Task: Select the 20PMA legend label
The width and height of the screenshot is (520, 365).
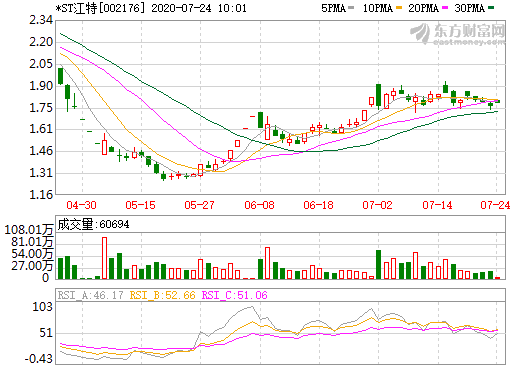Action: pyautogui.click(x=424, y=8)
